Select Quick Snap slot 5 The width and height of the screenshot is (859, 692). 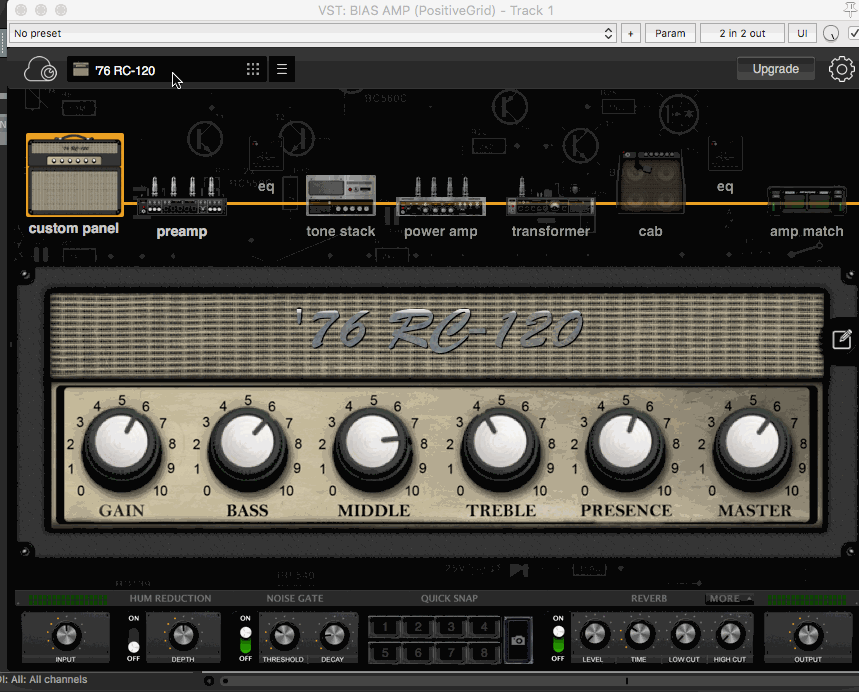[x=385, y=653]
